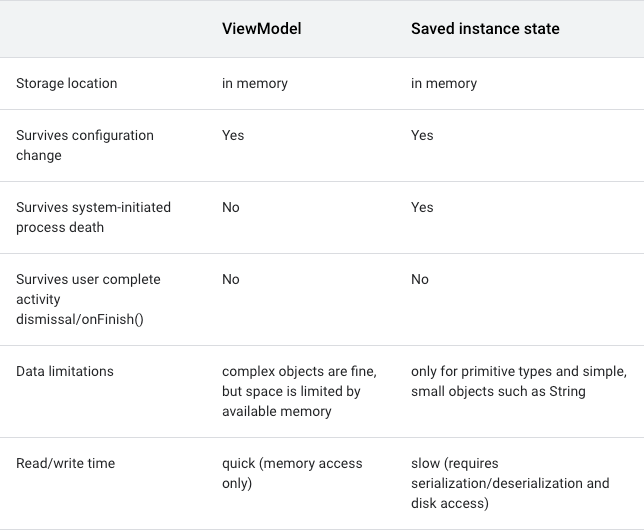
Task: Select Saved instance state's "No" for activity dismissal
Action: click(x=420, y=279)
